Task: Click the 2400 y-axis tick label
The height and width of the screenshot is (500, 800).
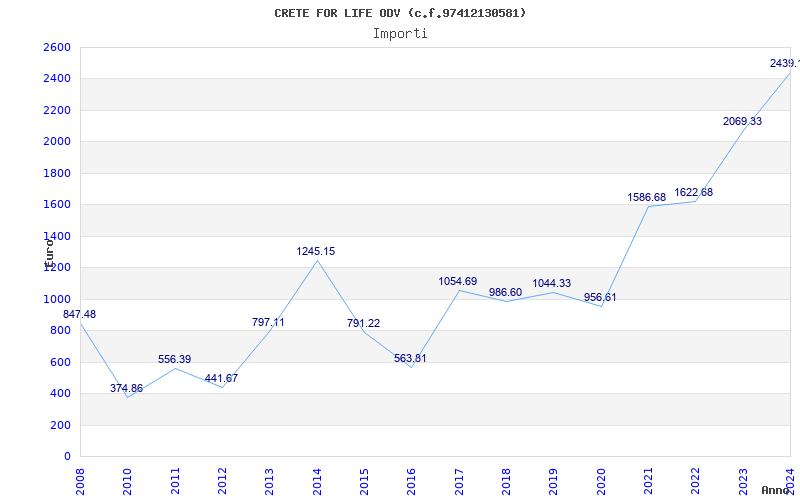Action: [57, 79]
